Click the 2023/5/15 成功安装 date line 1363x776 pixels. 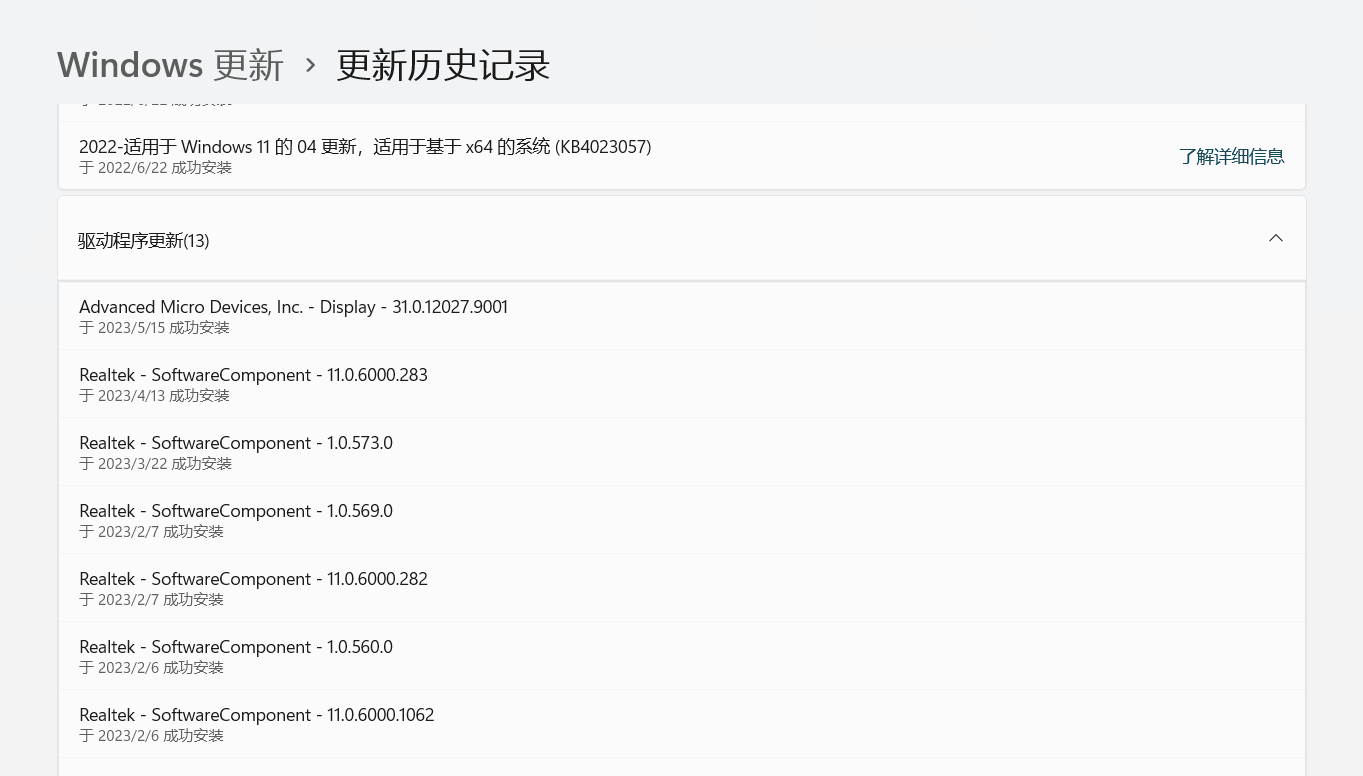point(154,328)
